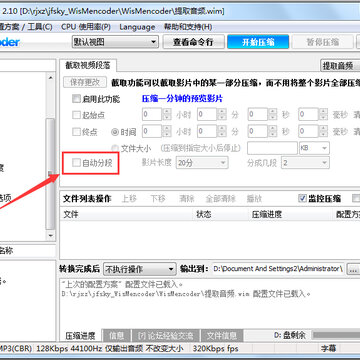Click the 输出到 path input field

278,269
